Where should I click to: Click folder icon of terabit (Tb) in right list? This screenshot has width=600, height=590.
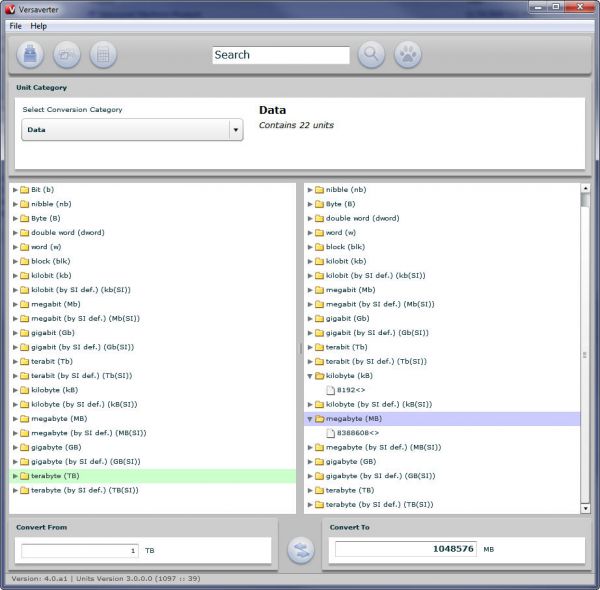point(320,347)
